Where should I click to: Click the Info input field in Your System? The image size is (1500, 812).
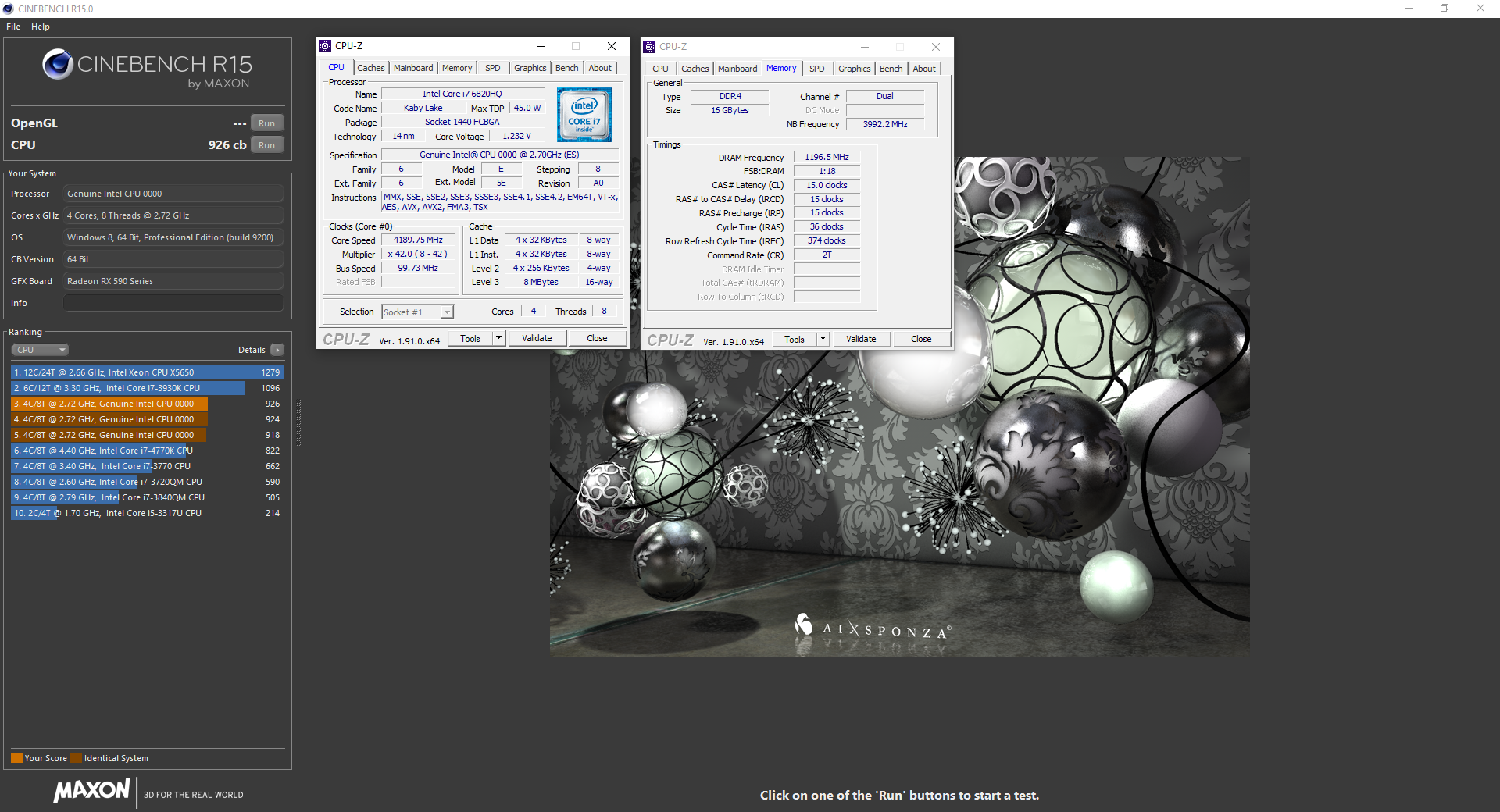click(x=173, y=303)
